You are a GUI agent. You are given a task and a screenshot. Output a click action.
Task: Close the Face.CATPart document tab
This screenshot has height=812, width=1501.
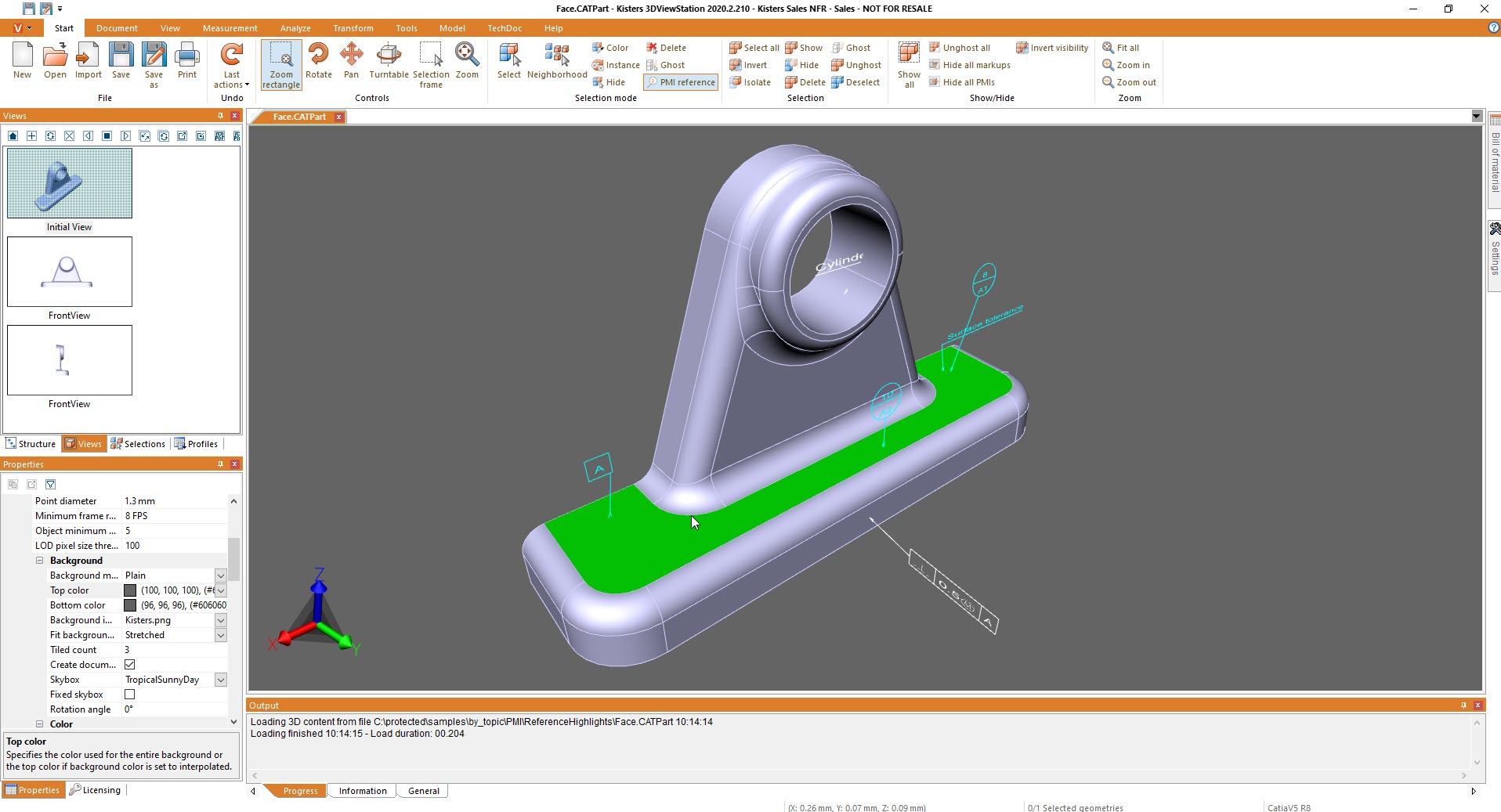338,117
